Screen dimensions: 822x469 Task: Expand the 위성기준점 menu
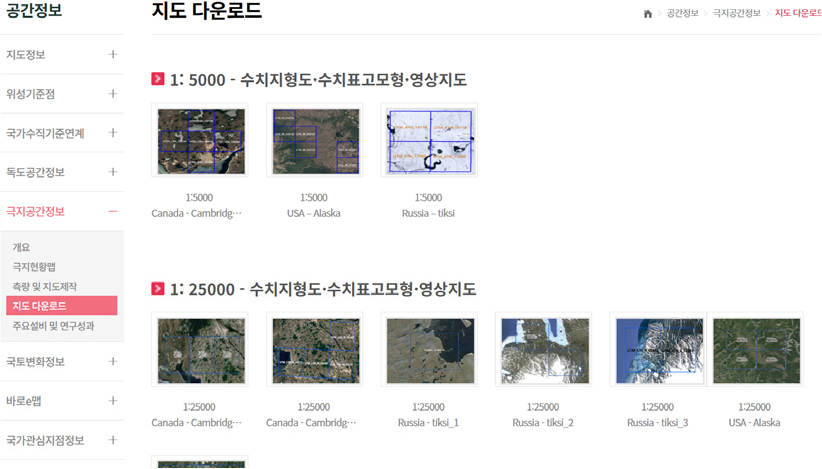[x=113, y=94]
